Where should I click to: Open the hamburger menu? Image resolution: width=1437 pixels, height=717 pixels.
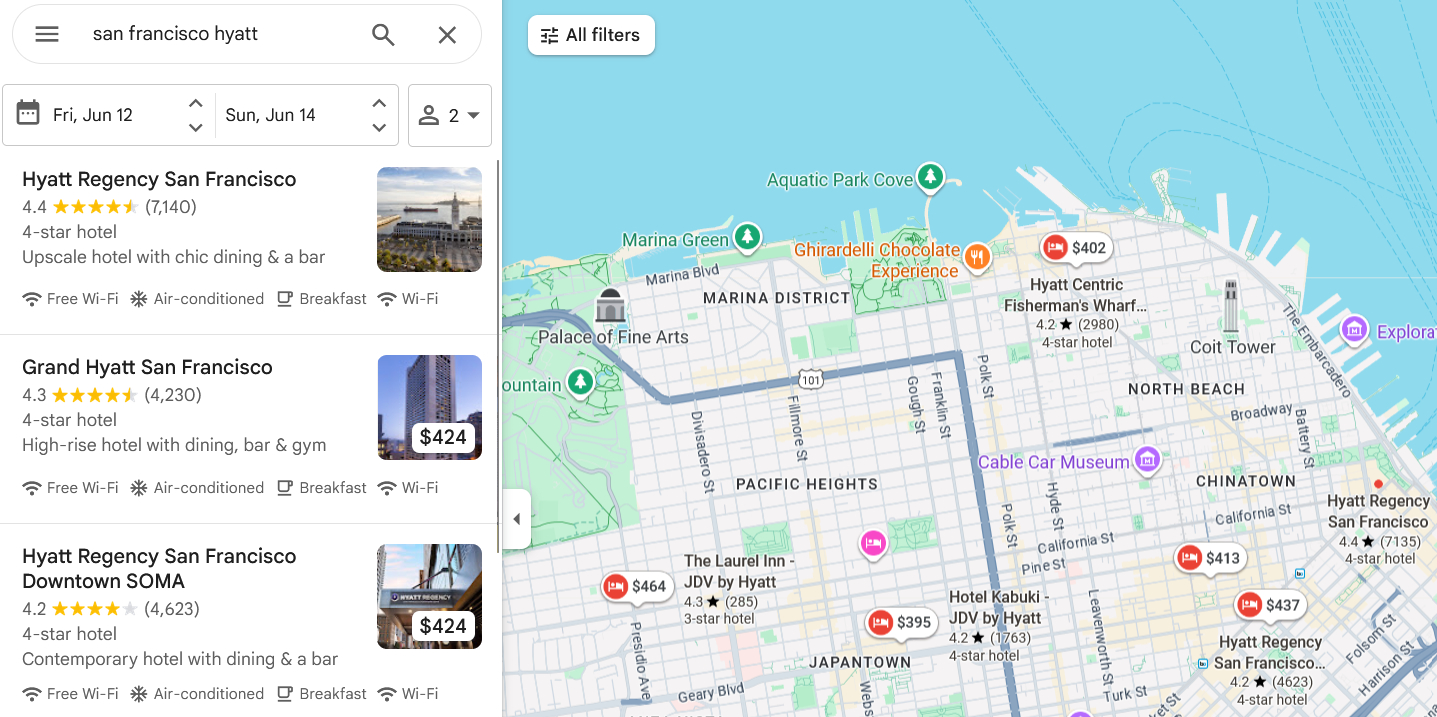tap(47, 34)
